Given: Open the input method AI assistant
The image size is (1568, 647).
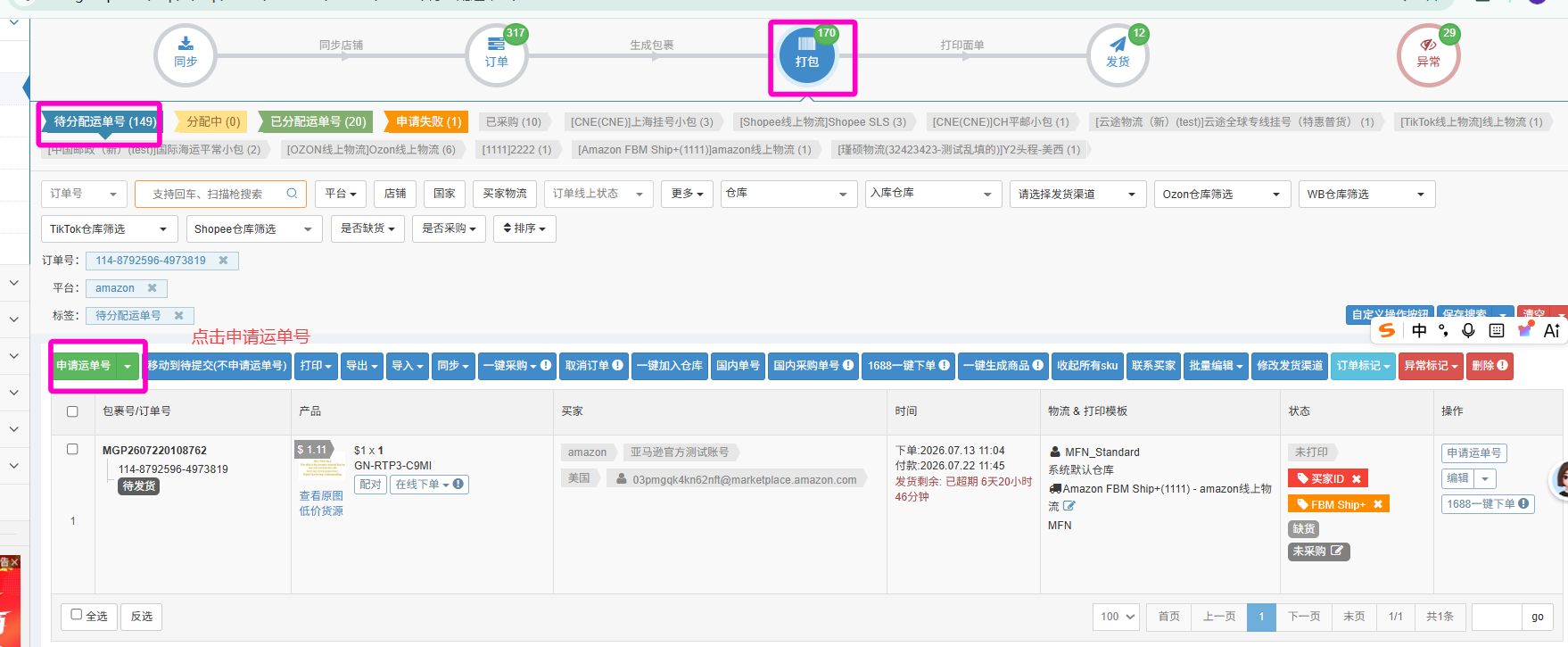Looking at the screenshot, I should [x=1552, y=330].
